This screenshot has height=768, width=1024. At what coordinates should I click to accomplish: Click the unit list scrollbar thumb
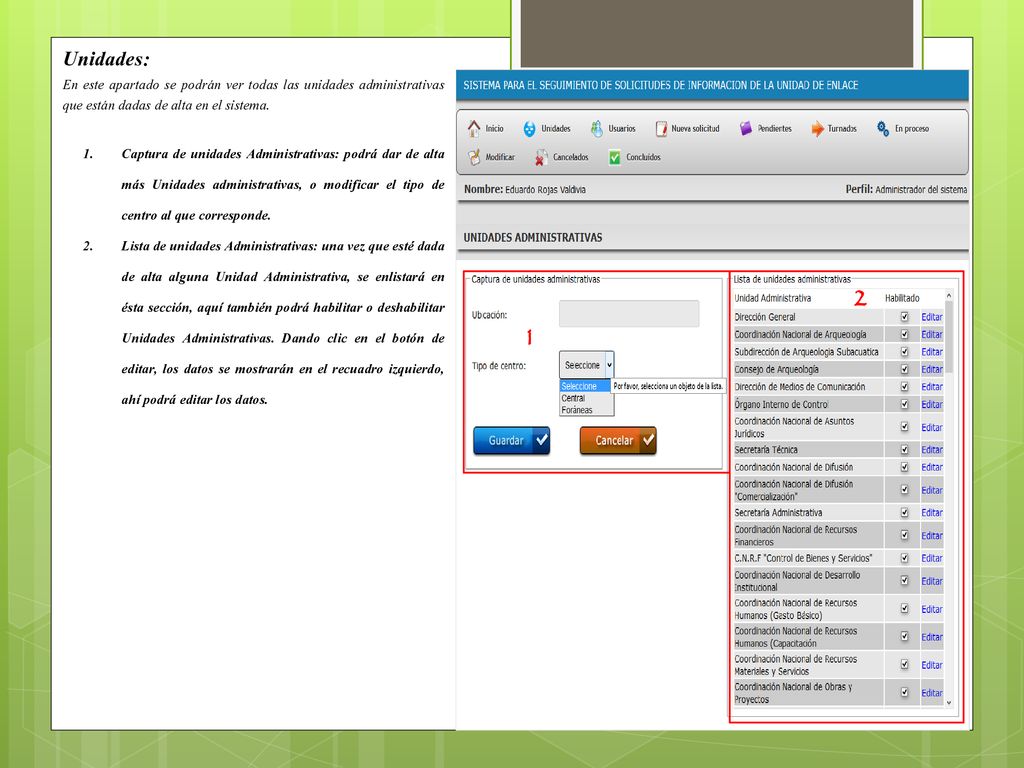point(949,338)
